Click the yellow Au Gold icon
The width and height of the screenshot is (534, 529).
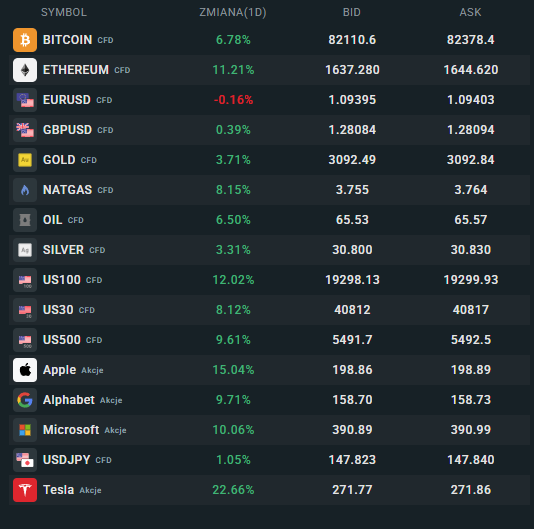tap(25, 160)
